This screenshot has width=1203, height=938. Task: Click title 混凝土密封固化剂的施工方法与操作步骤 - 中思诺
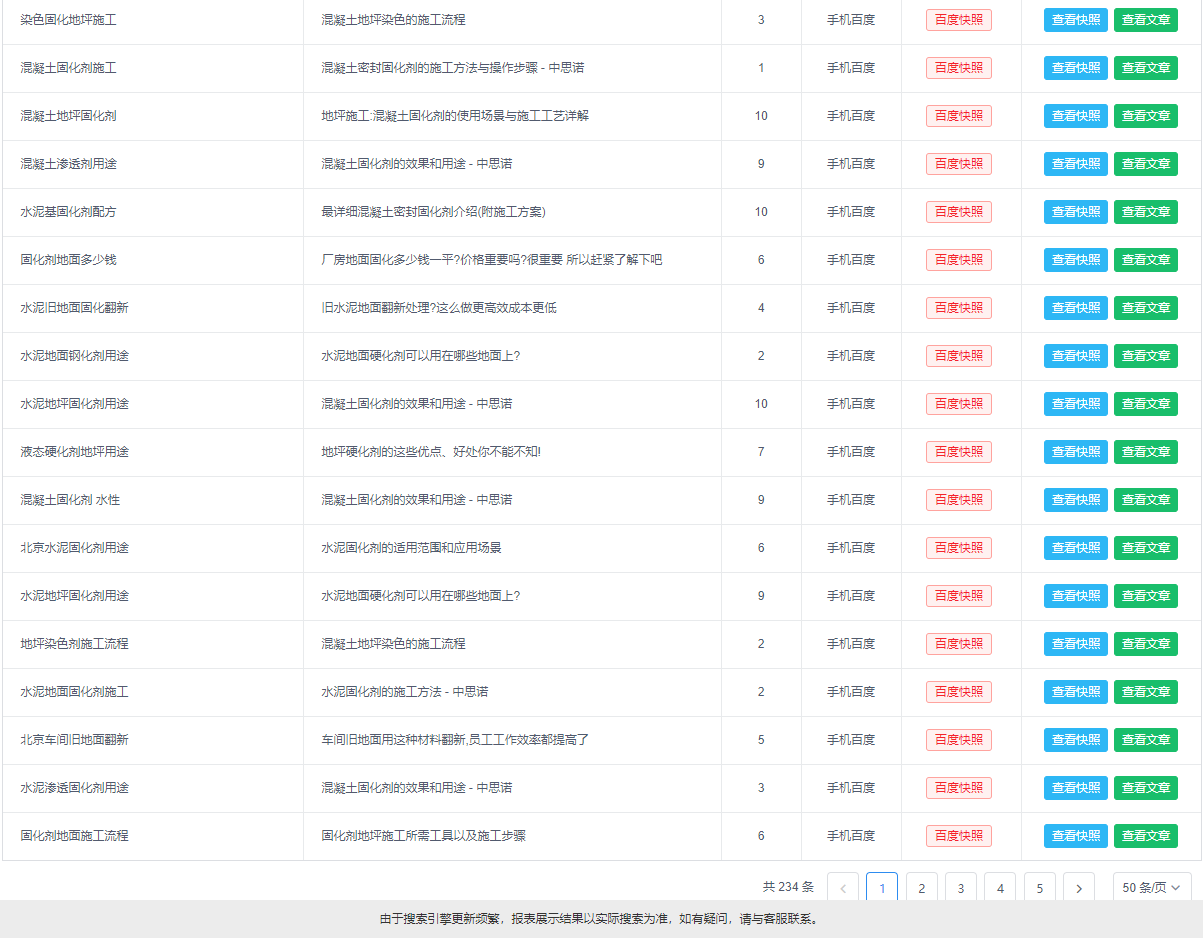[453, 68]
